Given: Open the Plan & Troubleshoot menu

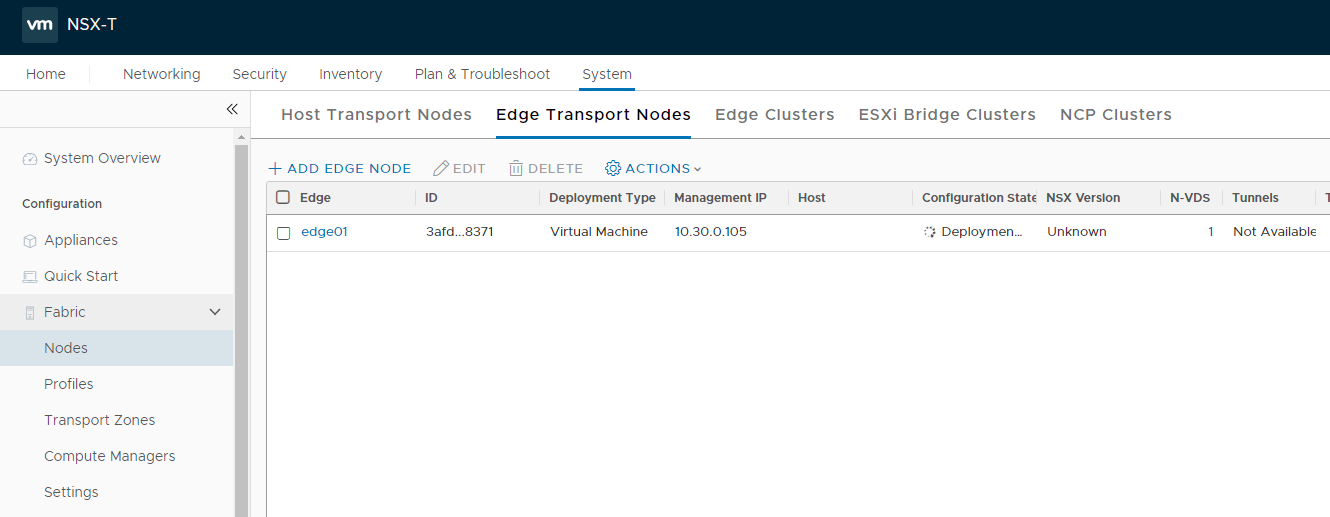Looking at the screenshot, I should 483,74.
